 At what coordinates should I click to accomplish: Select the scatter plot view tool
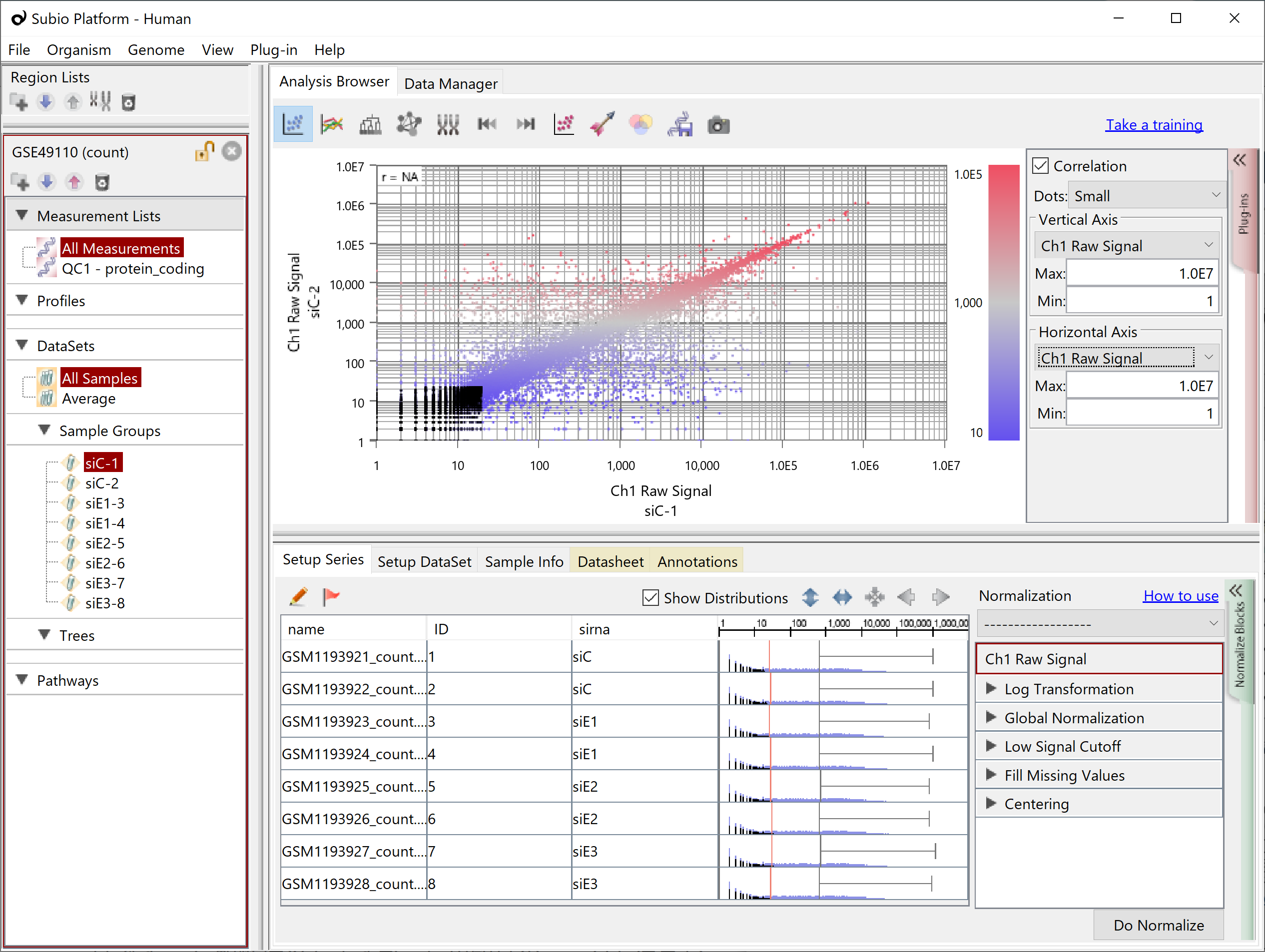point(293,124)
